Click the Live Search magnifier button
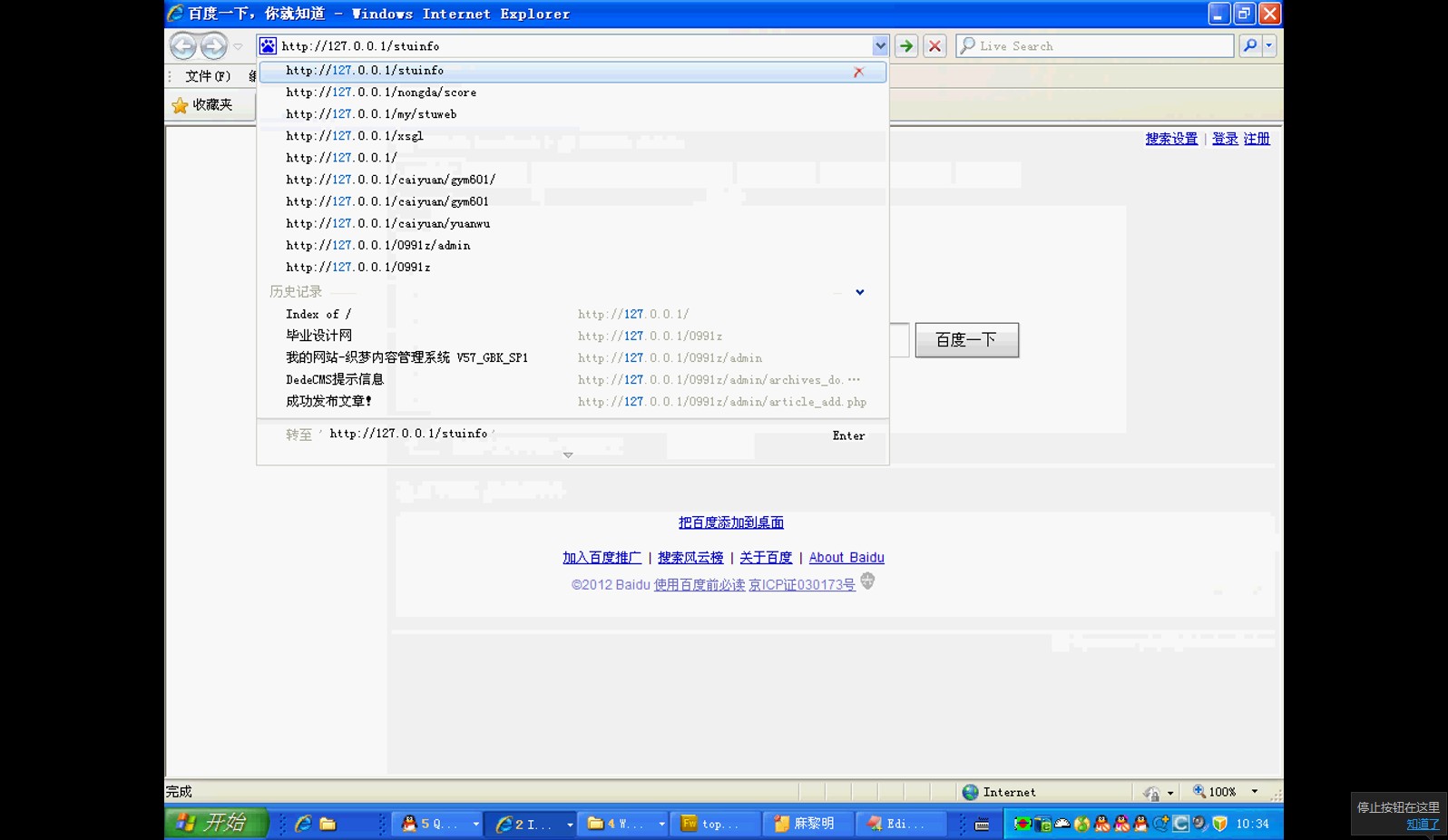The height and width of the screenshot is (840, 1448). point(1250,45)
